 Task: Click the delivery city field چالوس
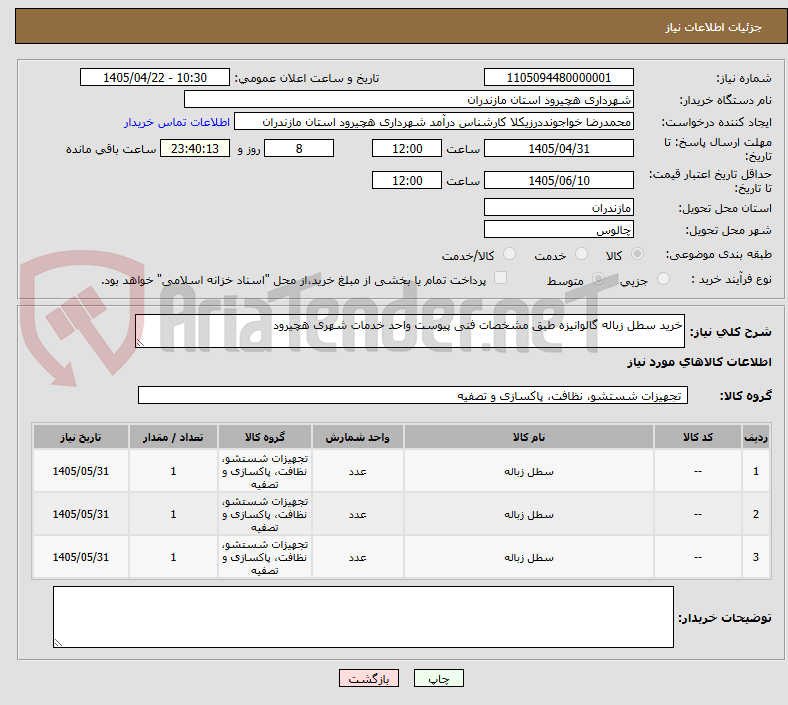tap(558, 230)
